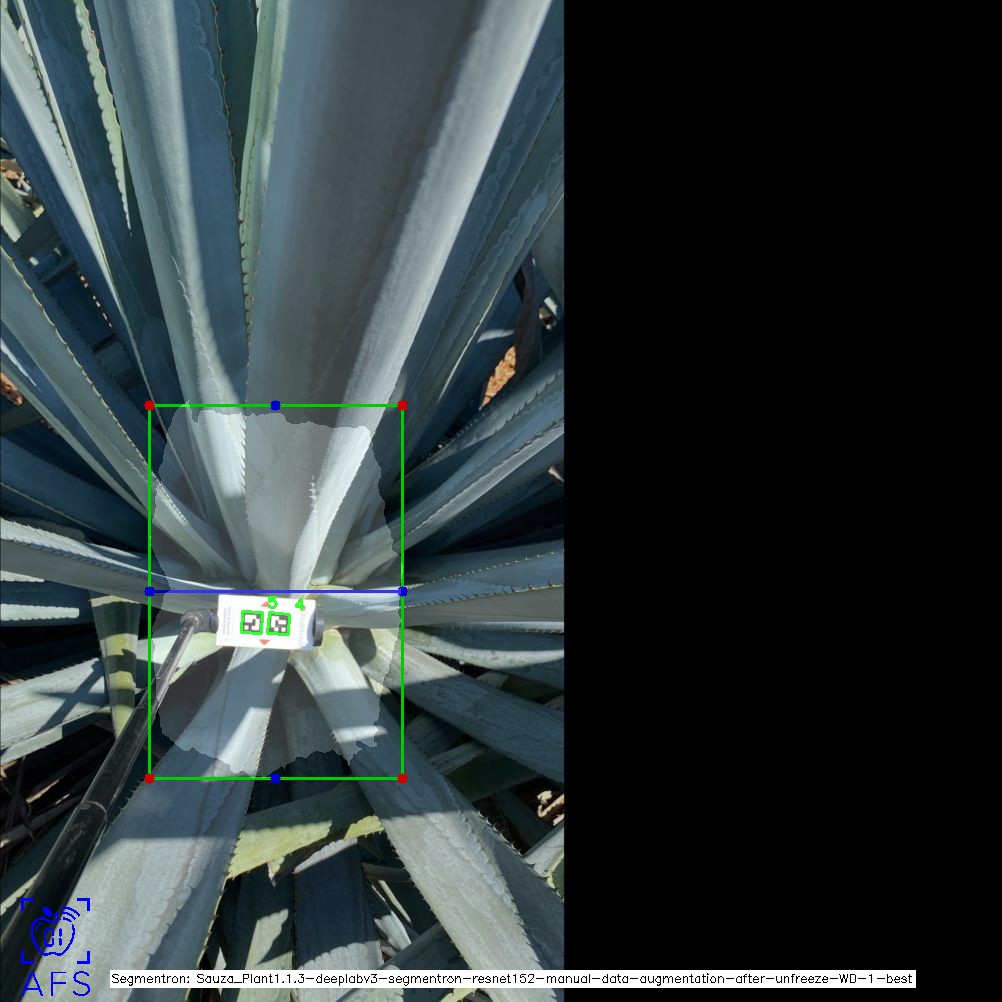Screen dimensions: 1002x1002
Task: Click the AFS apple logo icon
Action: (55, 930)
